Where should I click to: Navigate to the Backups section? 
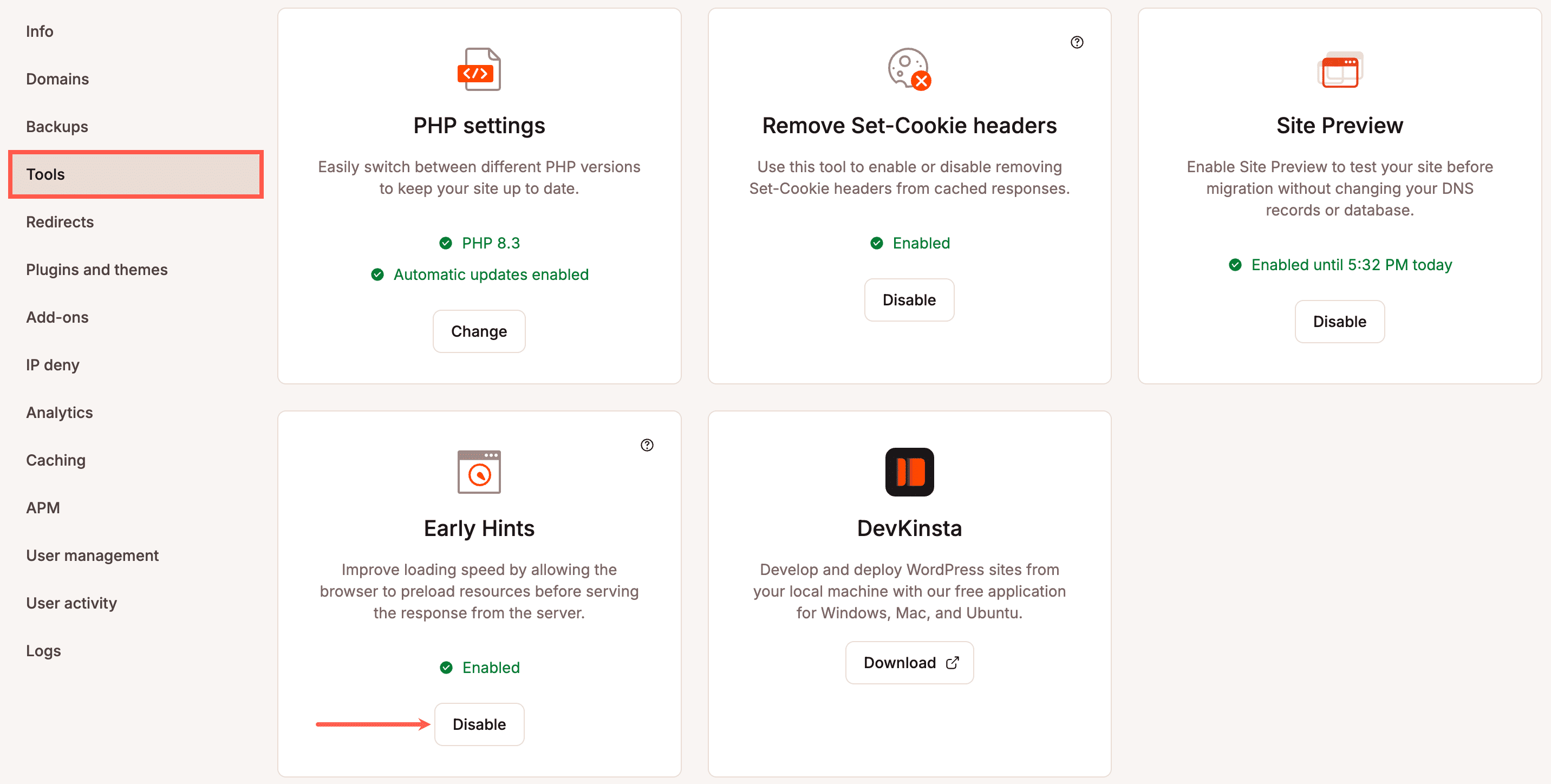56,127
